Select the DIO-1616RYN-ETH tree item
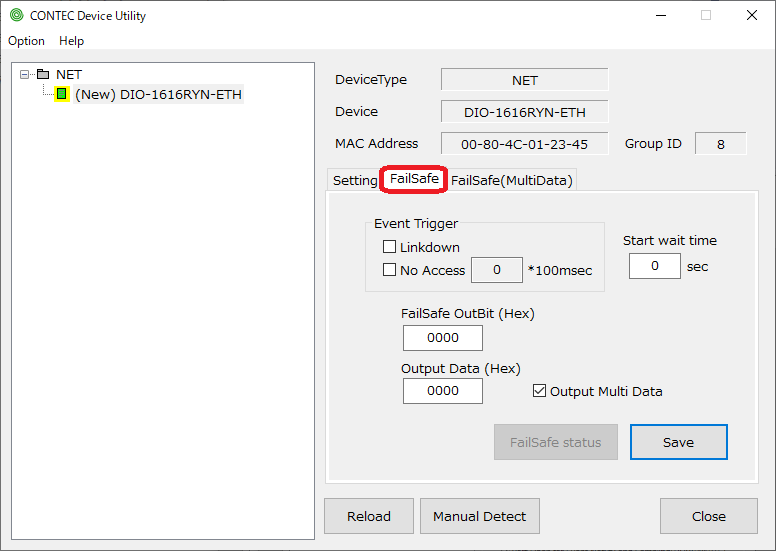776x551 pixels. pyautogui.click(x=158, y=94)
